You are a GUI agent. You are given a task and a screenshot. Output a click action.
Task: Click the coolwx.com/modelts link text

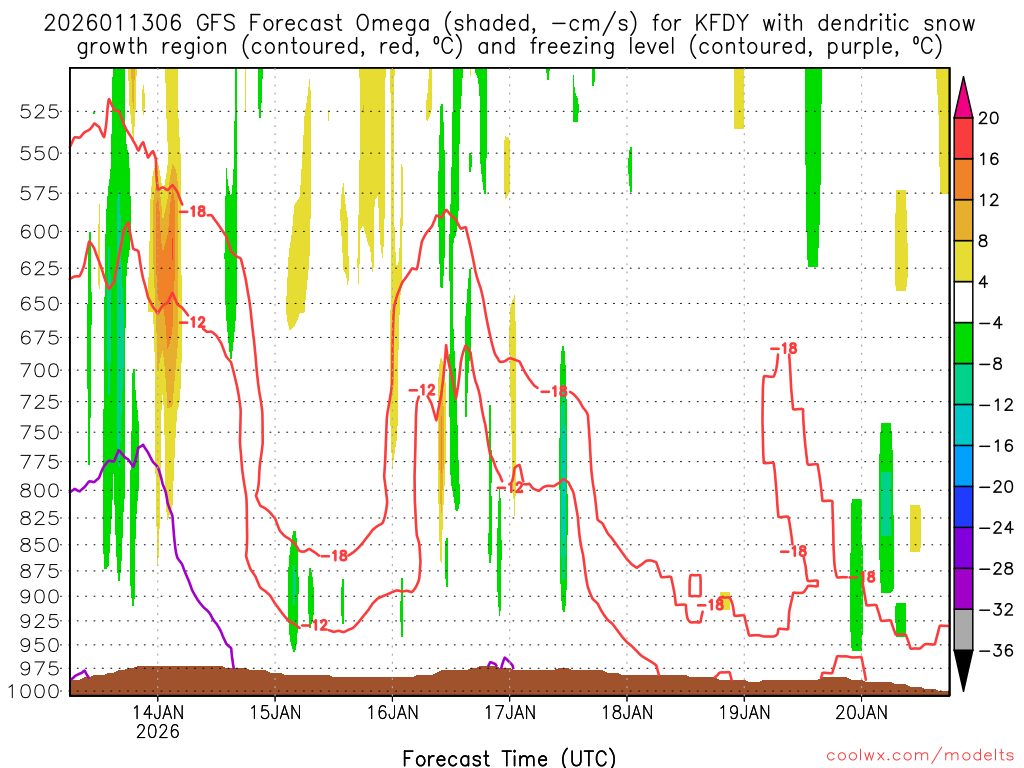[x=920, y=755]
